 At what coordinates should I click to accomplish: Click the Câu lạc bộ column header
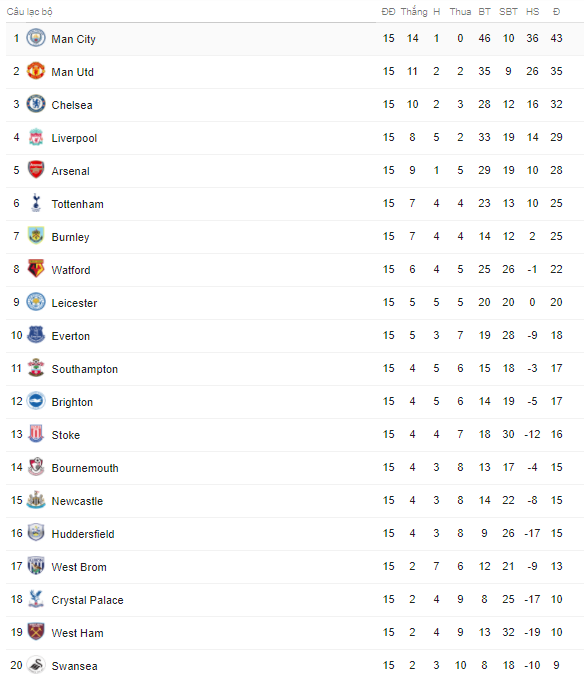[x=29, y=12]
